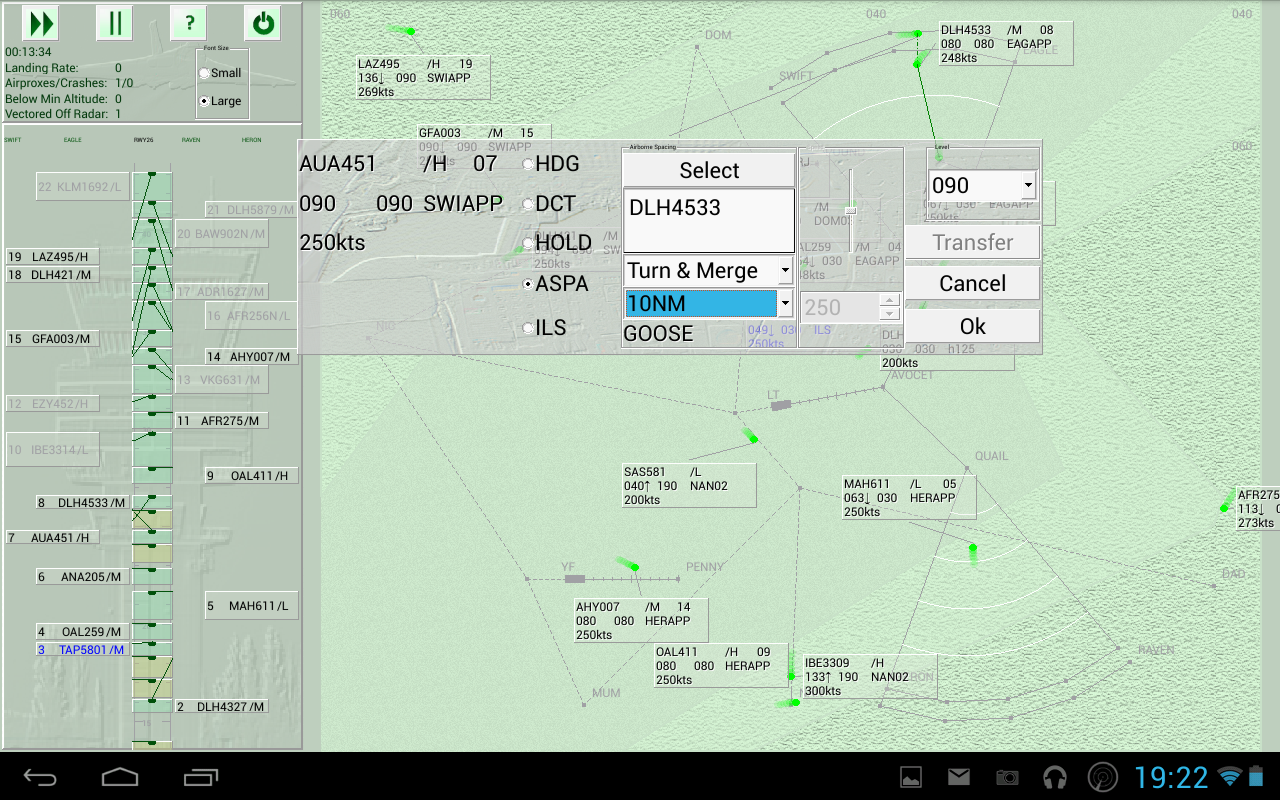Select flight strip 14 AHY007/M
1280x800 pixels.
point(251,357)
